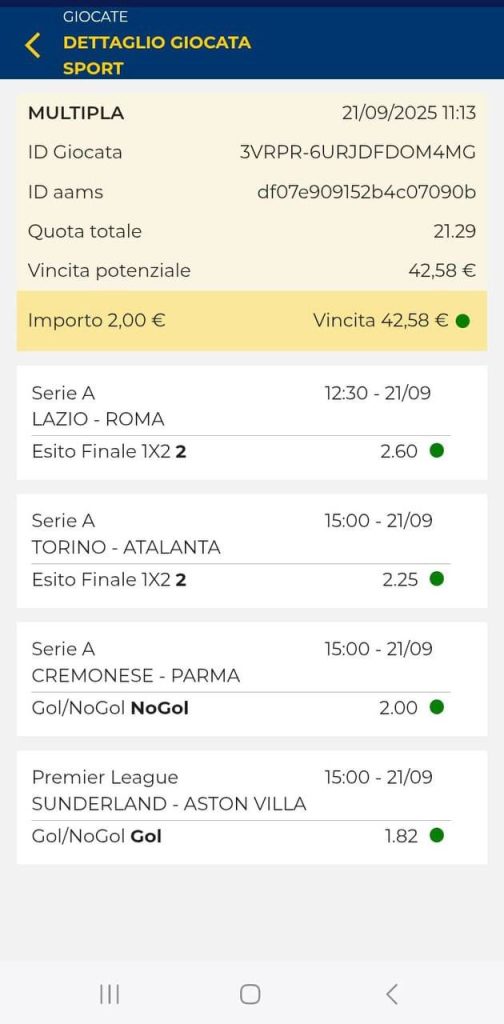Tap the Android back navigation arrow
The width and height of the screenshot is (504, 1024).
point(391,994)
